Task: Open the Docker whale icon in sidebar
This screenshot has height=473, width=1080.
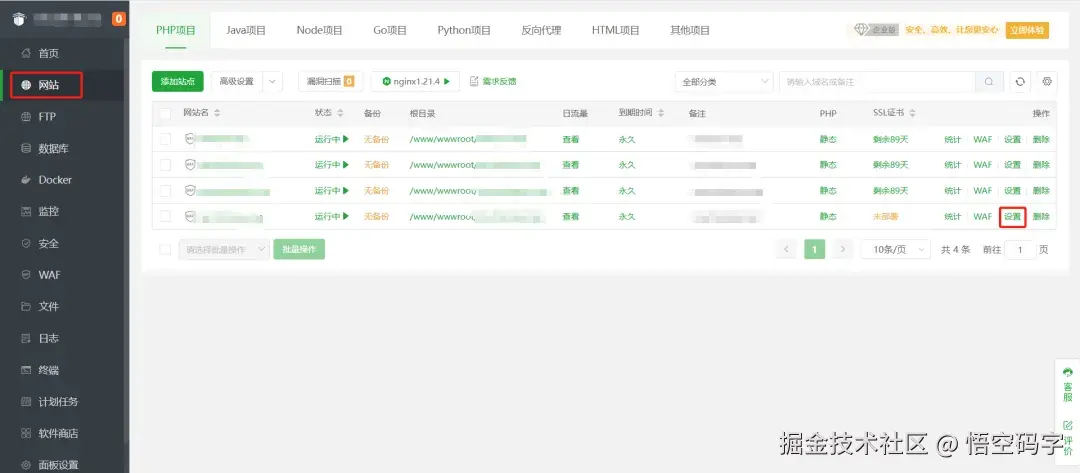Action: 26,180
